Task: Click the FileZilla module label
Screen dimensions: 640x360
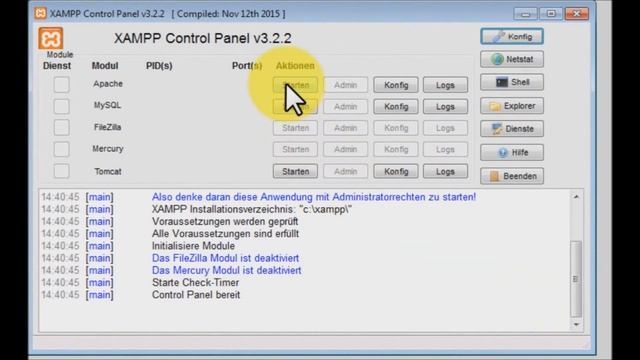Action: pyautogui.click(x=107, y=127)
